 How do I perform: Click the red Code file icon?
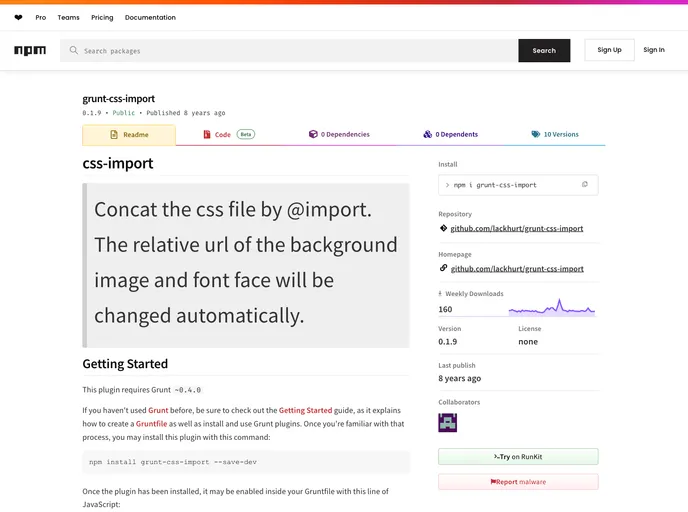tap(207, 134)
